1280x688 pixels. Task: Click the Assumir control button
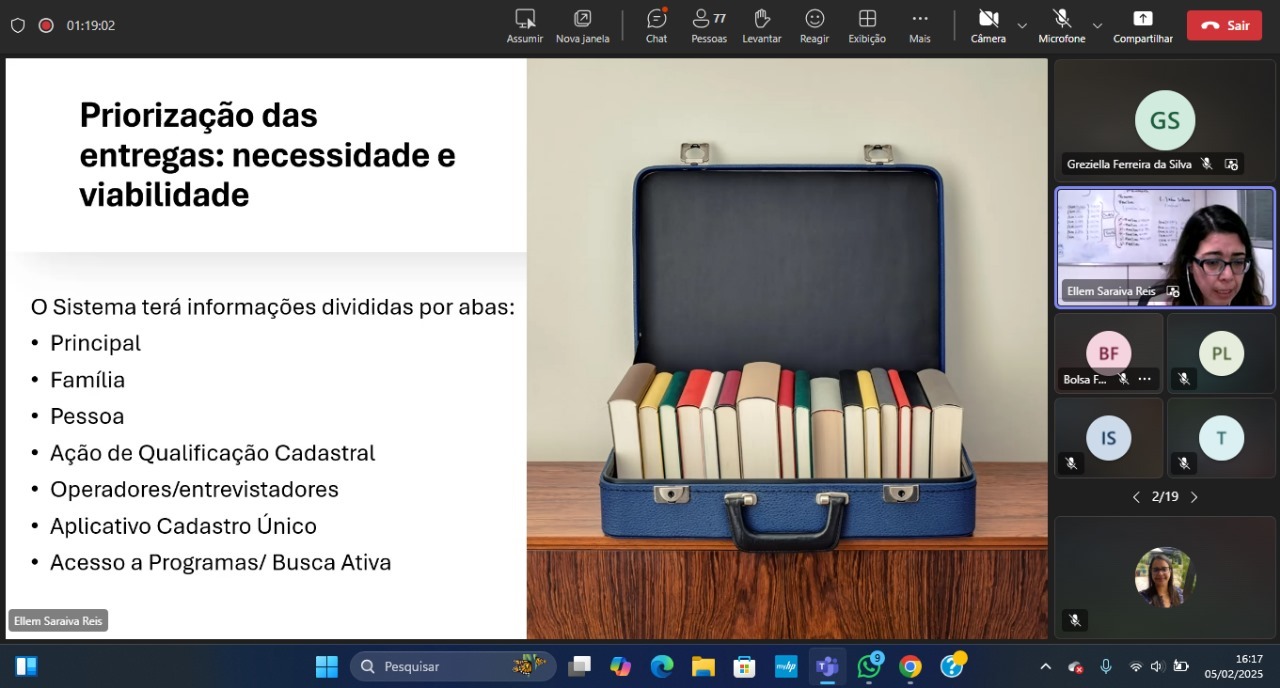coord(525,26)
